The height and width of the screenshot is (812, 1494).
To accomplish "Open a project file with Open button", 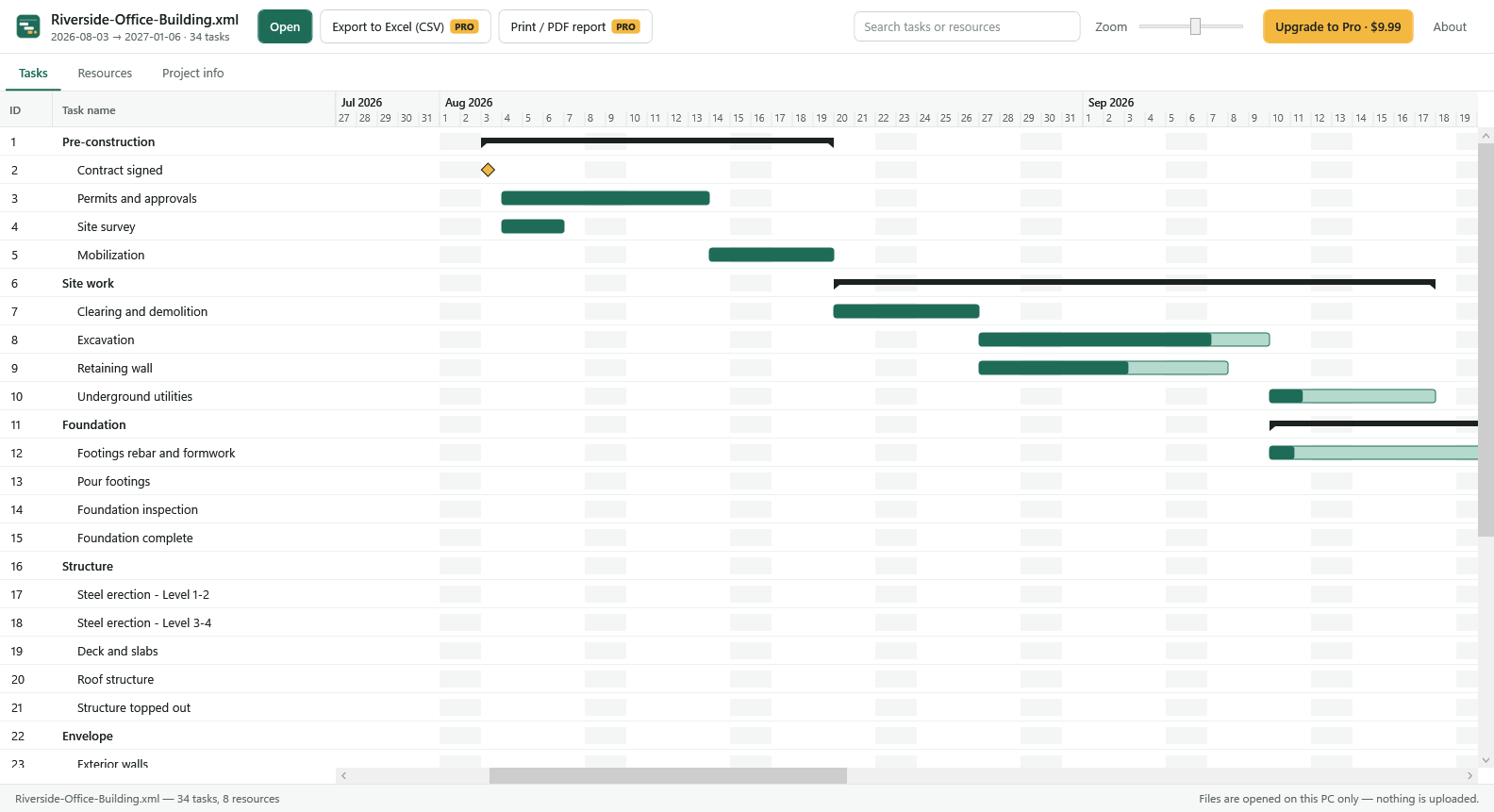I will coord(285,26).
